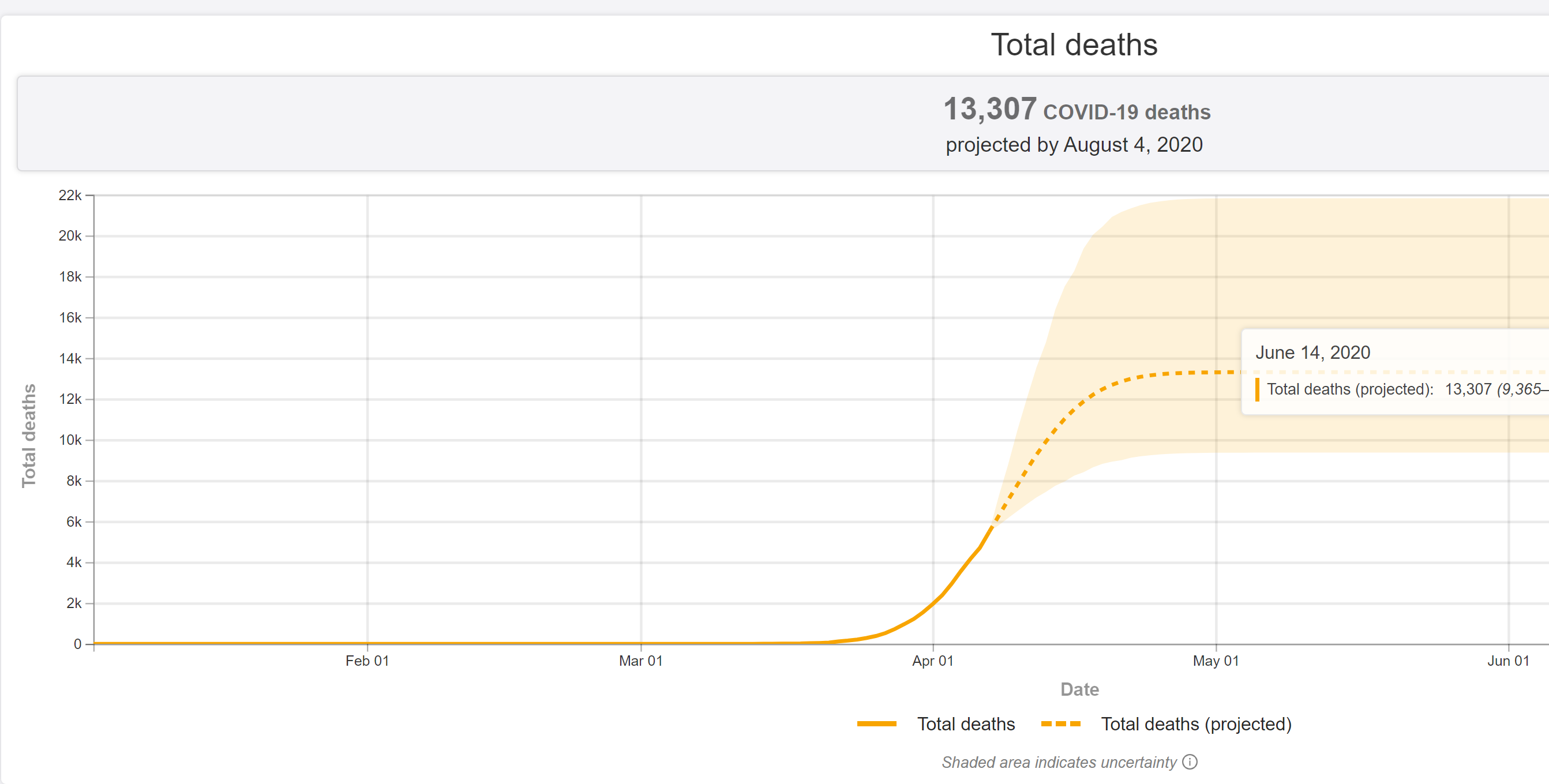The image size is (1549, 784).
Task: Click 'Jun 01' x-axis label
Action: click(1508, 661)
